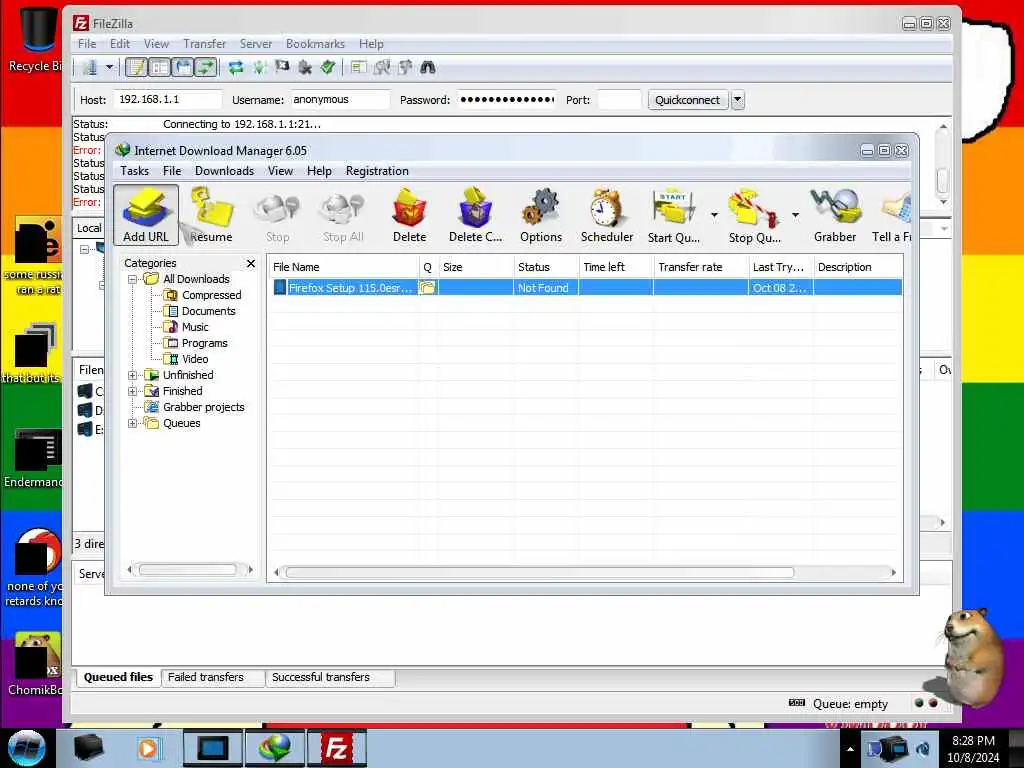Image resolution: width=1024 pixels, height=768 pixels.
Task: Click FileZilla directory comparison icon
Action: pos(382,67)
